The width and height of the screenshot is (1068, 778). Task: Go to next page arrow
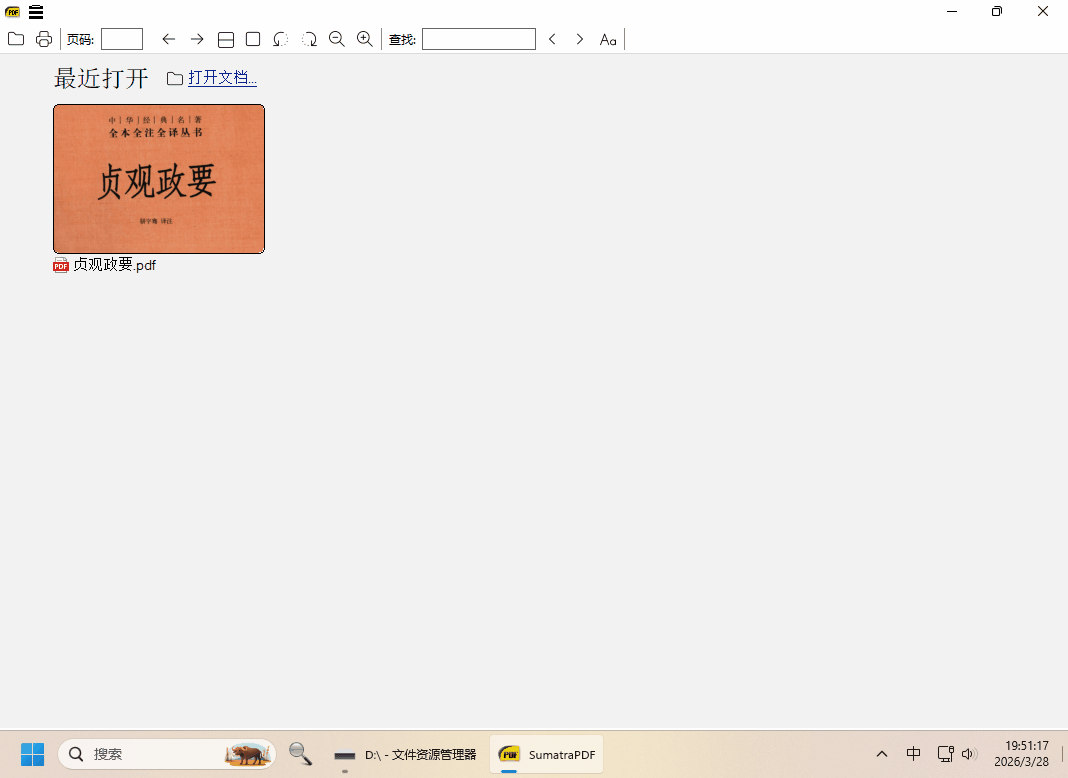pyautogui.click(x=198, y=39)
